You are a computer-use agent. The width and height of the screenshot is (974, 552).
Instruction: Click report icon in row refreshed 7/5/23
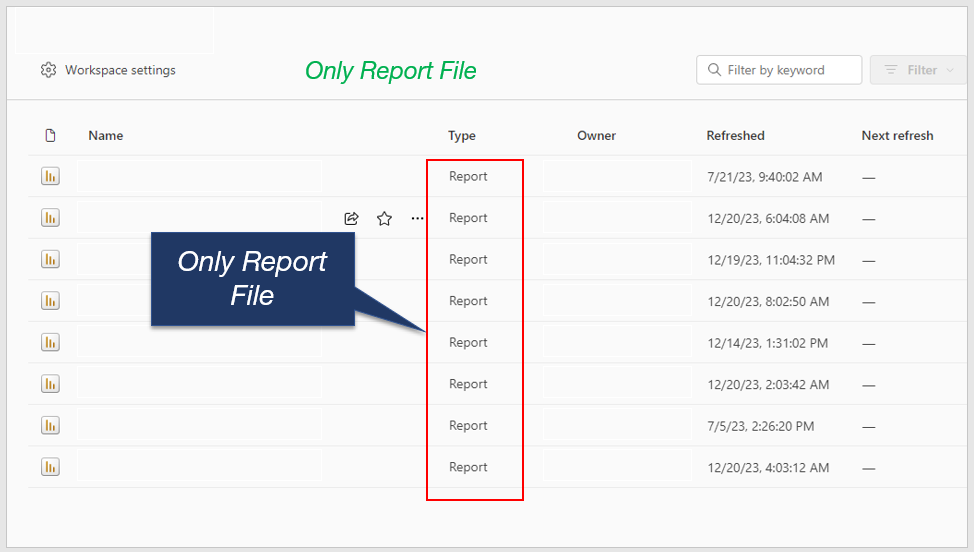point(50,425)
